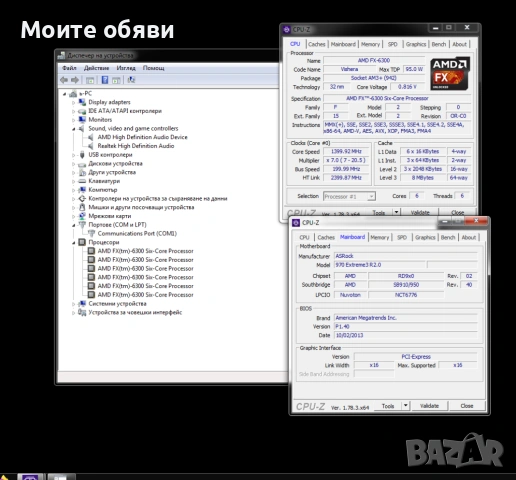
Task: Select Realtek High Definition Audio entry
Action: click(136, 146)
